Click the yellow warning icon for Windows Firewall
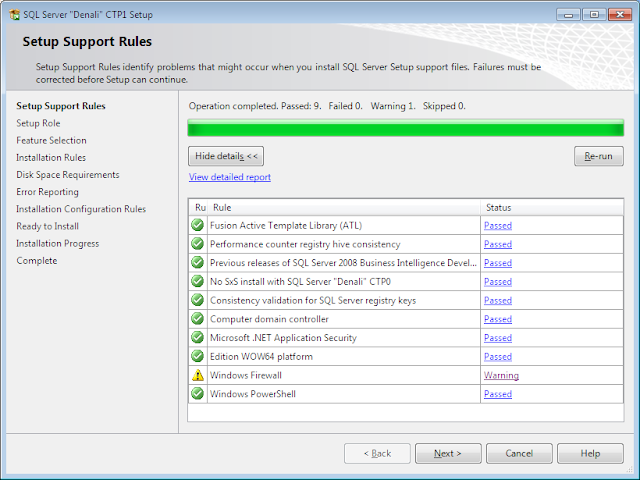The image size is (640, 480). point(198,375)
